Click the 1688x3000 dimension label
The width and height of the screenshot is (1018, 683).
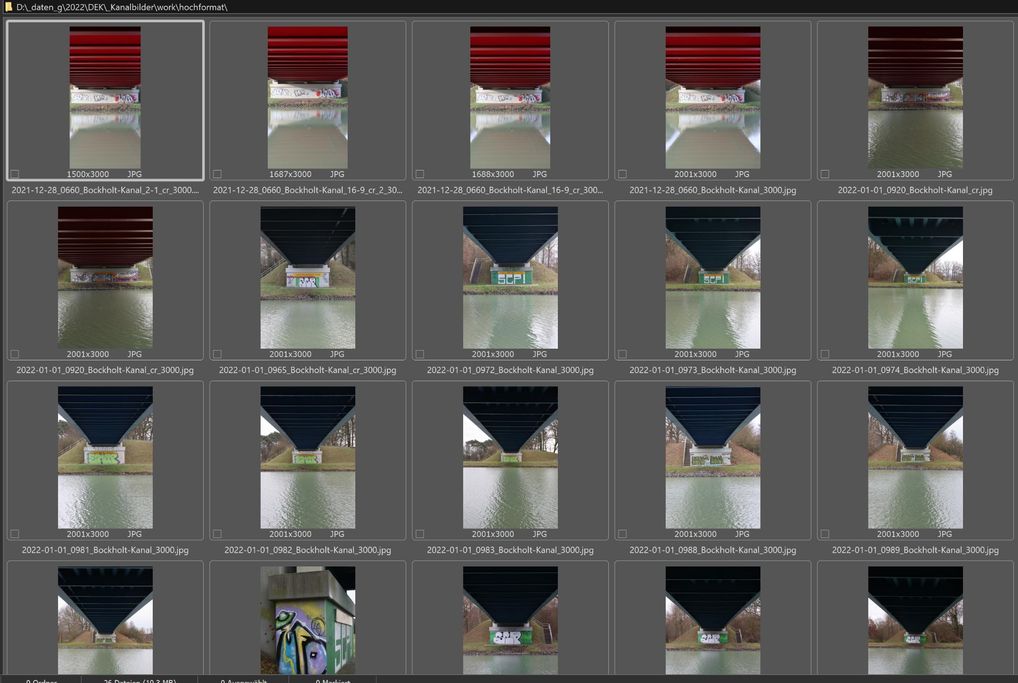[493, 174]
